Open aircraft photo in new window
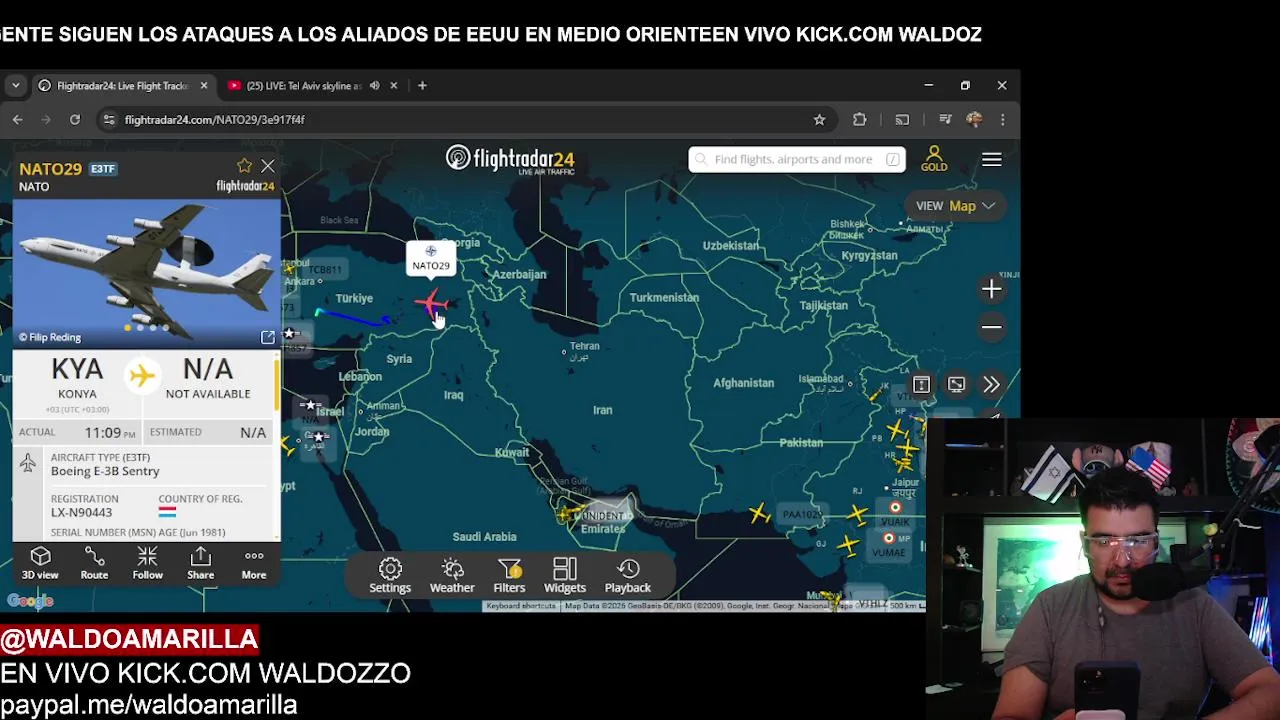 (268, 337)
